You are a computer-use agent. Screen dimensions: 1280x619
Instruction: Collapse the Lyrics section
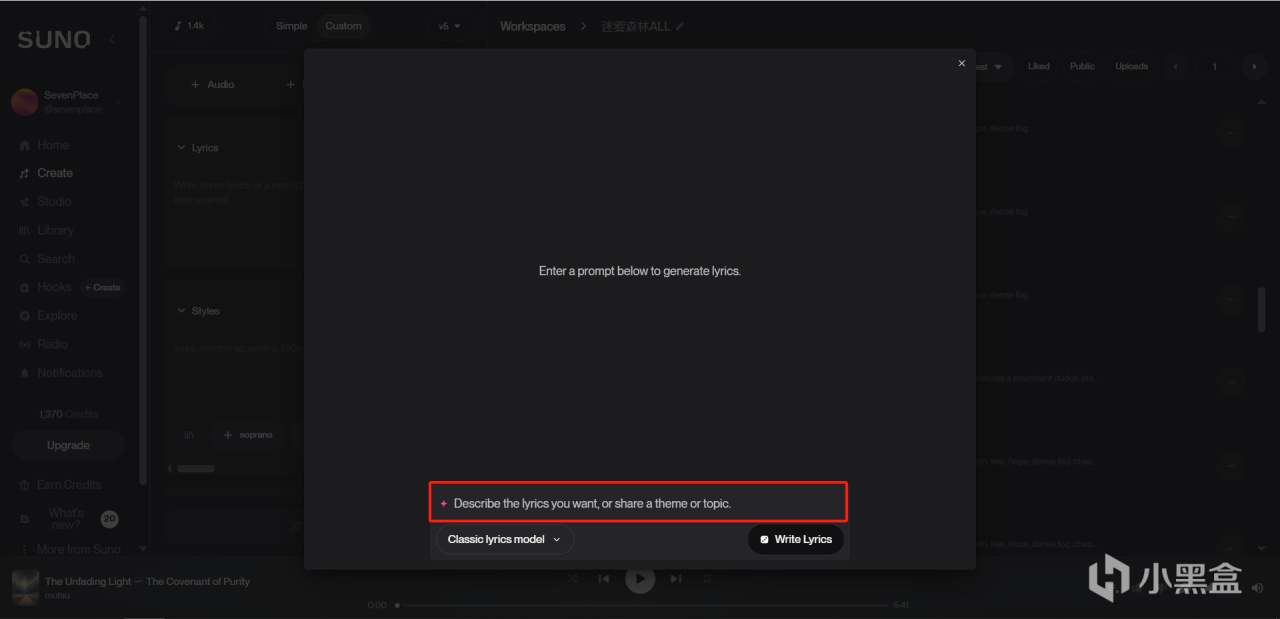click(x=182, y=147)
